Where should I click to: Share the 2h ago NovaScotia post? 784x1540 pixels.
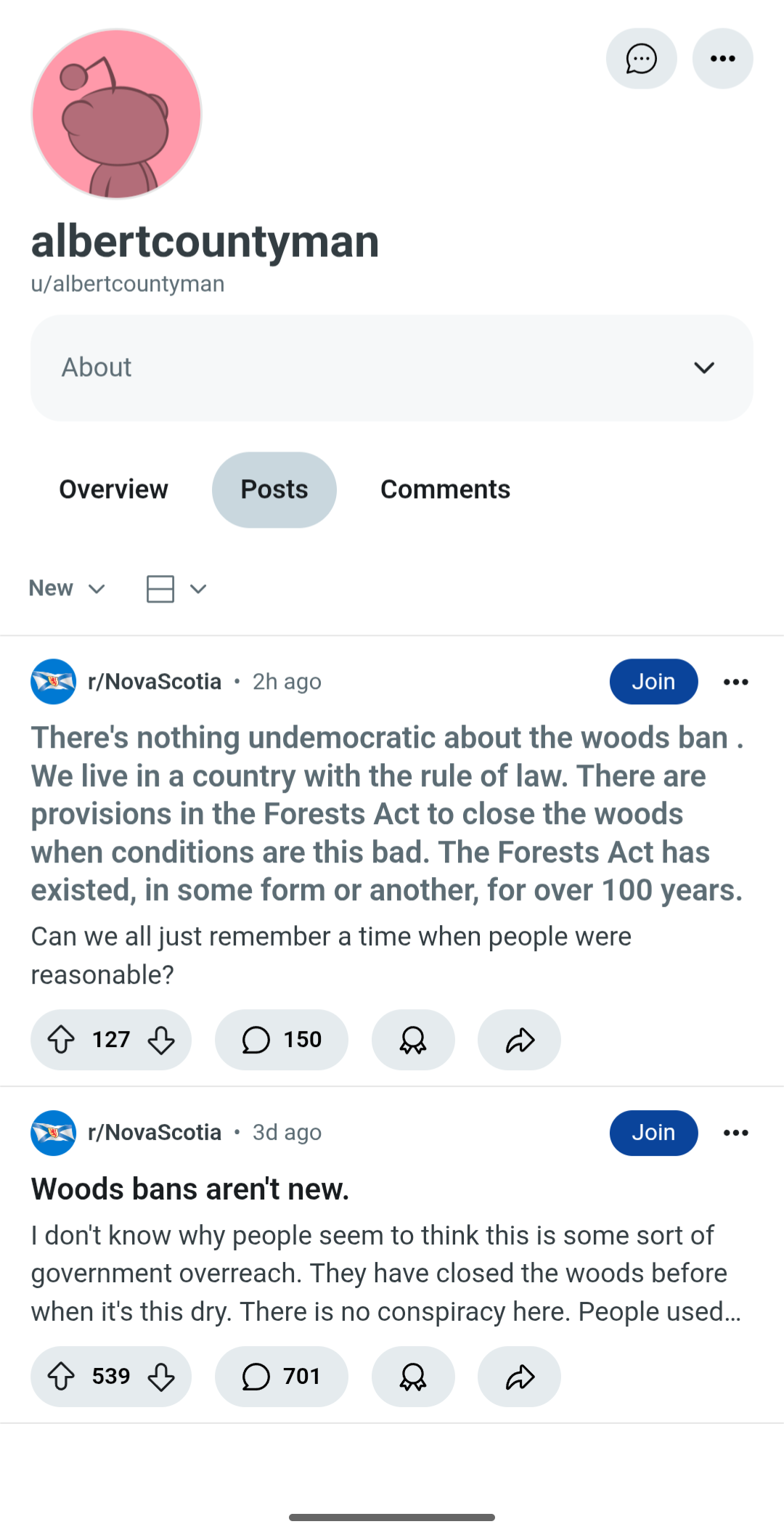click(519, 1040)
